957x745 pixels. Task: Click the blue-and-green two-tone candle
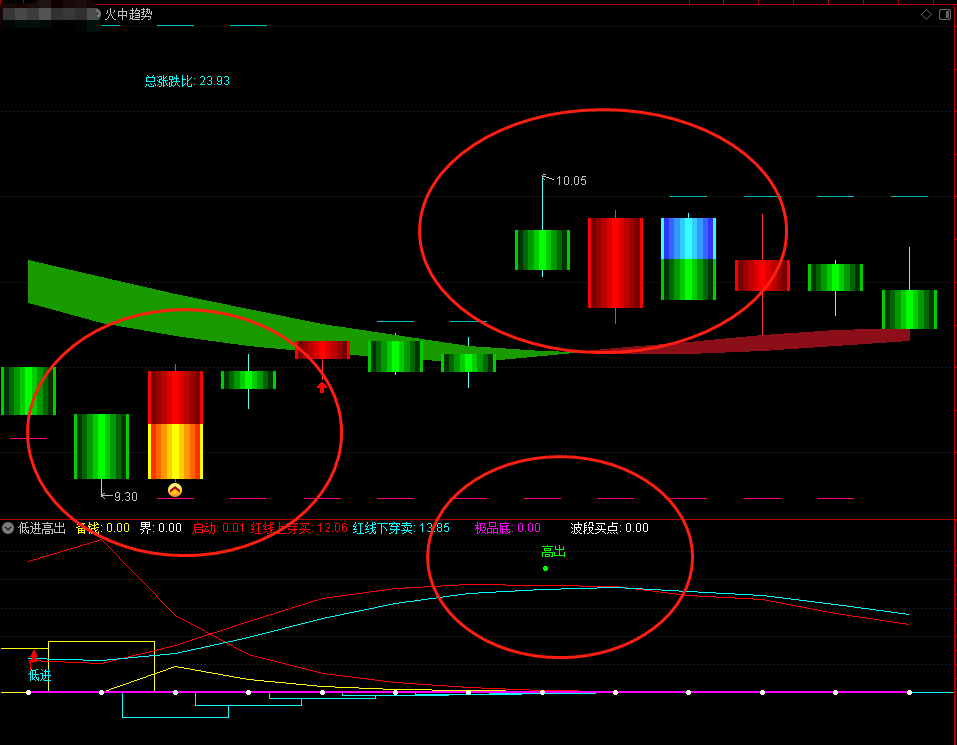[688, 259]
